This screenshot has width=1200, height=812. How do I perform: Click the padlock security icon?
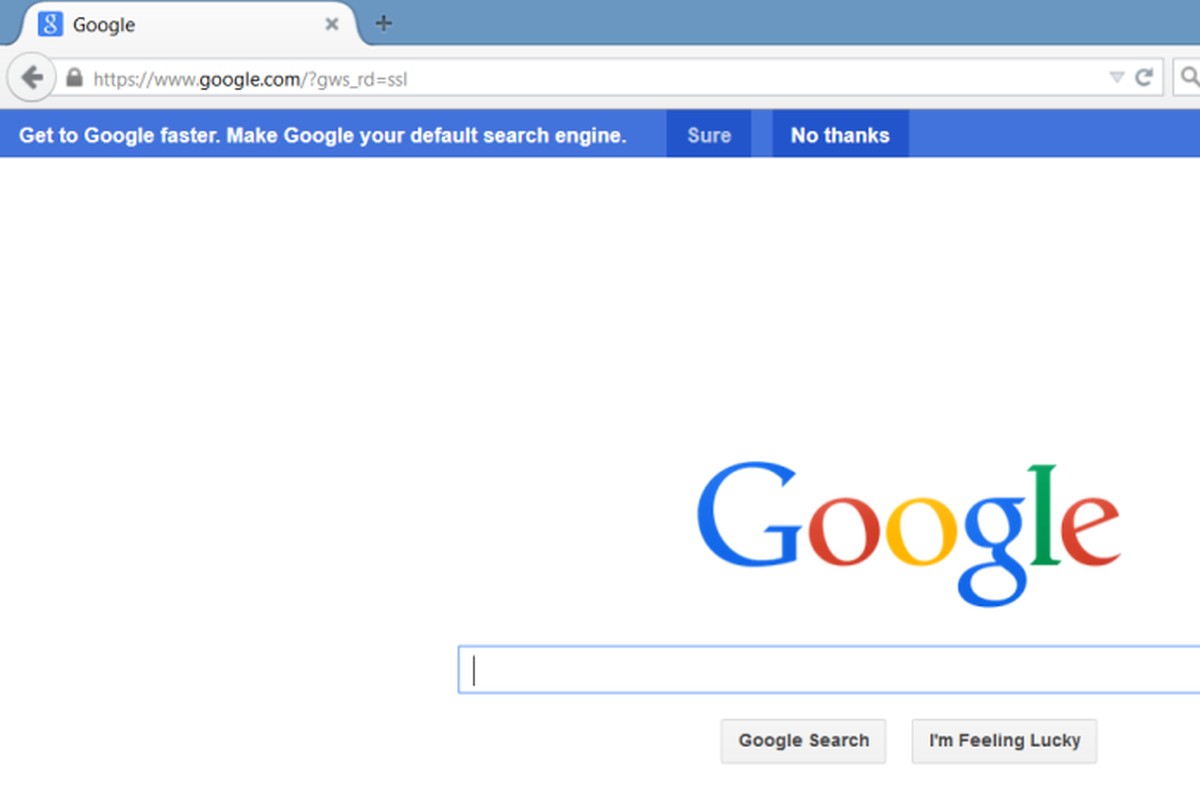[x=73, y=77]
